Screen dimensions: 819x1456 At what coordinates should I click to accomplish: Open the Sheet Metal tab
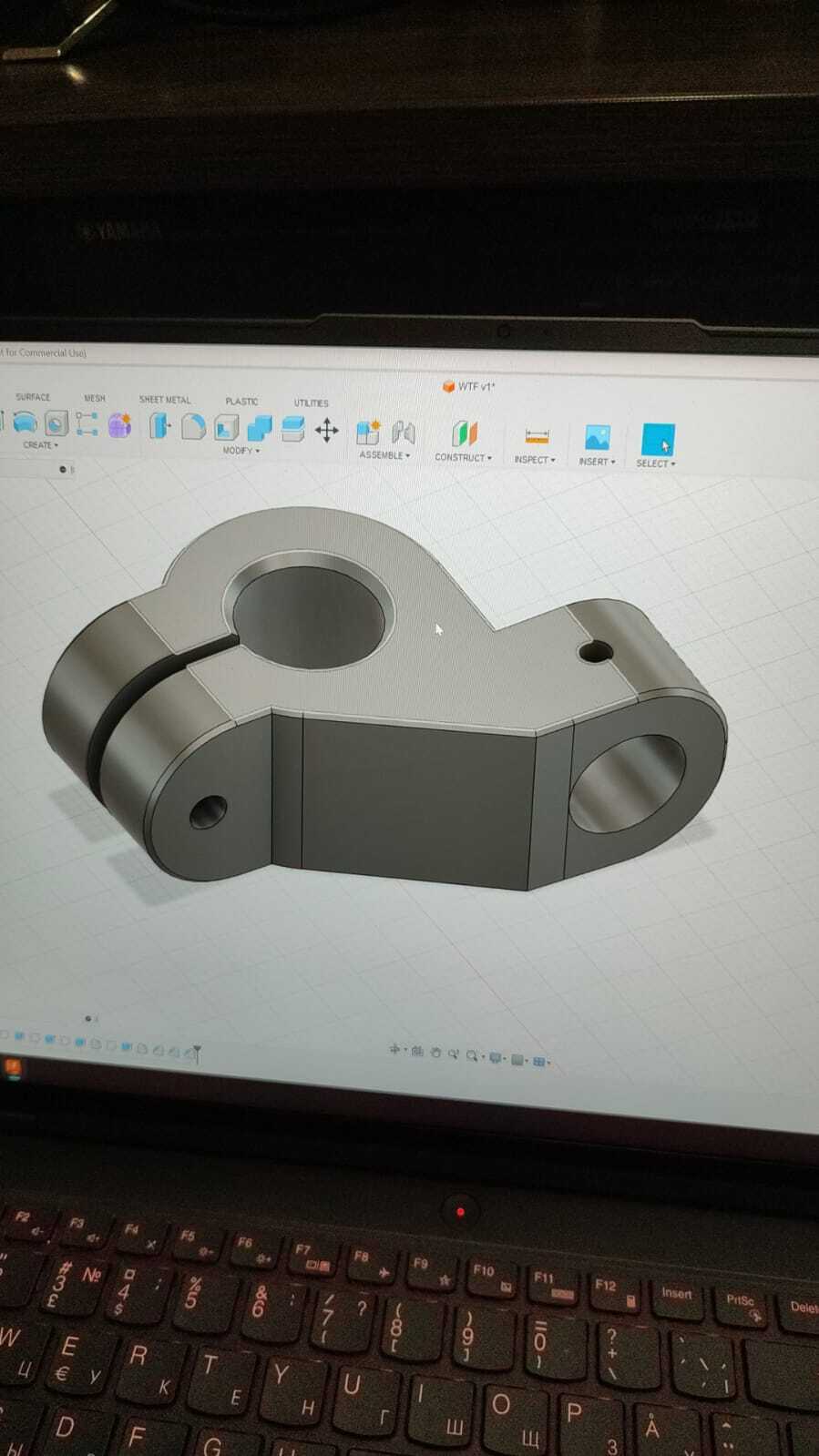coord(165,400)
